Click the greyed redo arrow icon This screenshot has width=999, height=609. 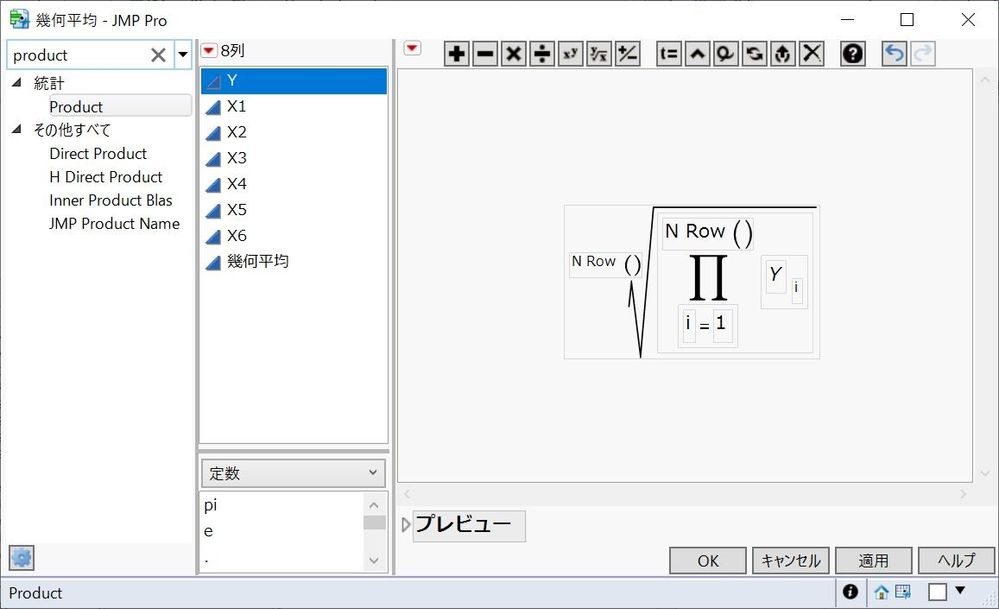(923, 54)
